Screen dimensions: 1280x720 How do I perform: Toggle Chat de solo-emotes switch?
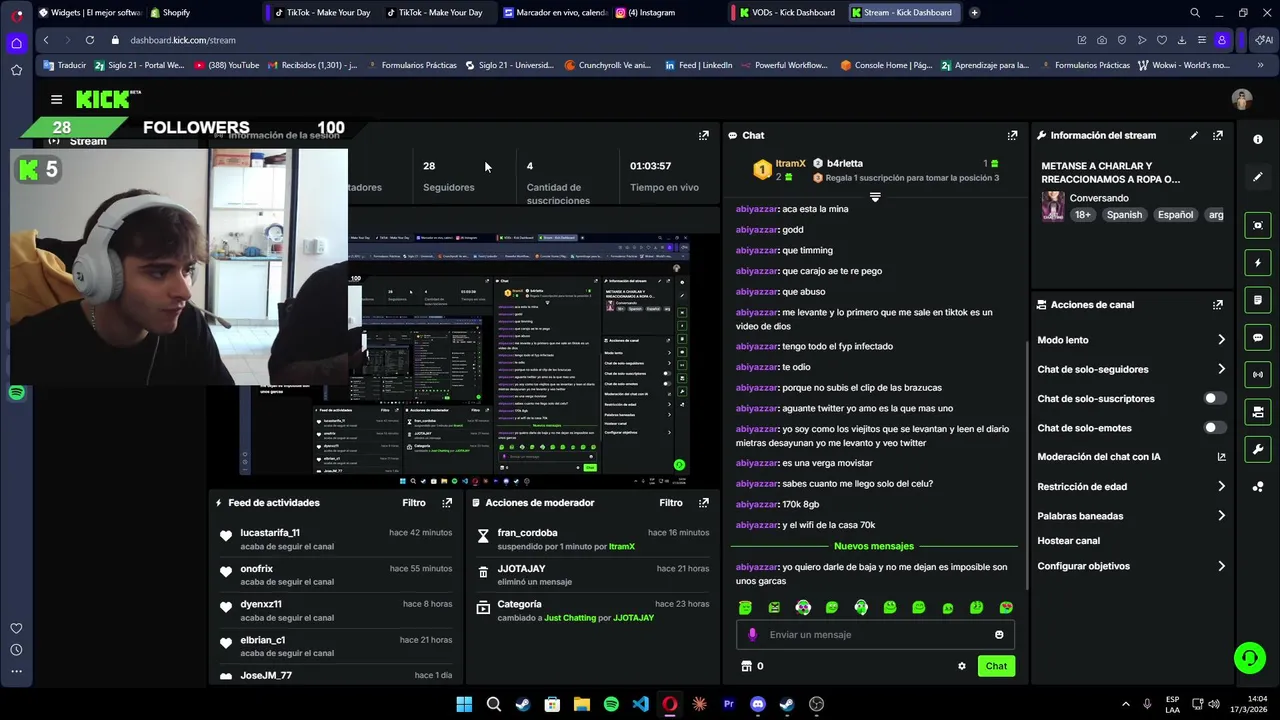click(1213, 428)
